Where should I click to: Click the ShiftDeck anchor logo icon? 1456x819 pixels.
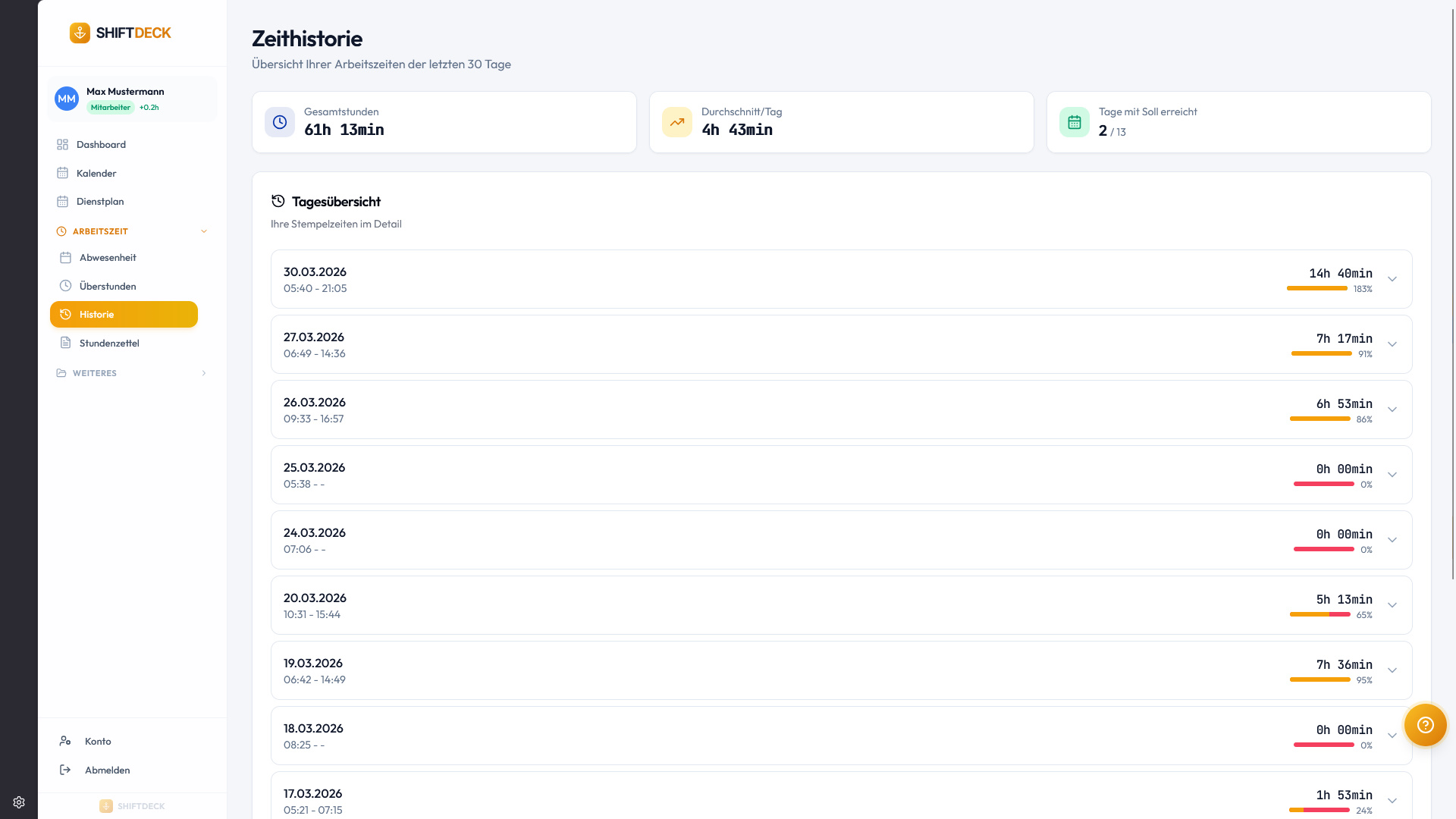[x=80, y=33]
